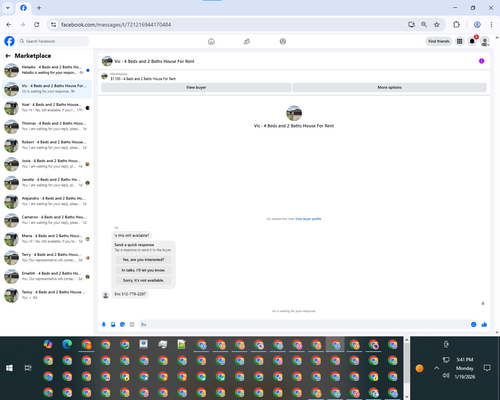Open the Windows notification center icon
Screen dimensions: 500x400
click(x=487, y=368)
